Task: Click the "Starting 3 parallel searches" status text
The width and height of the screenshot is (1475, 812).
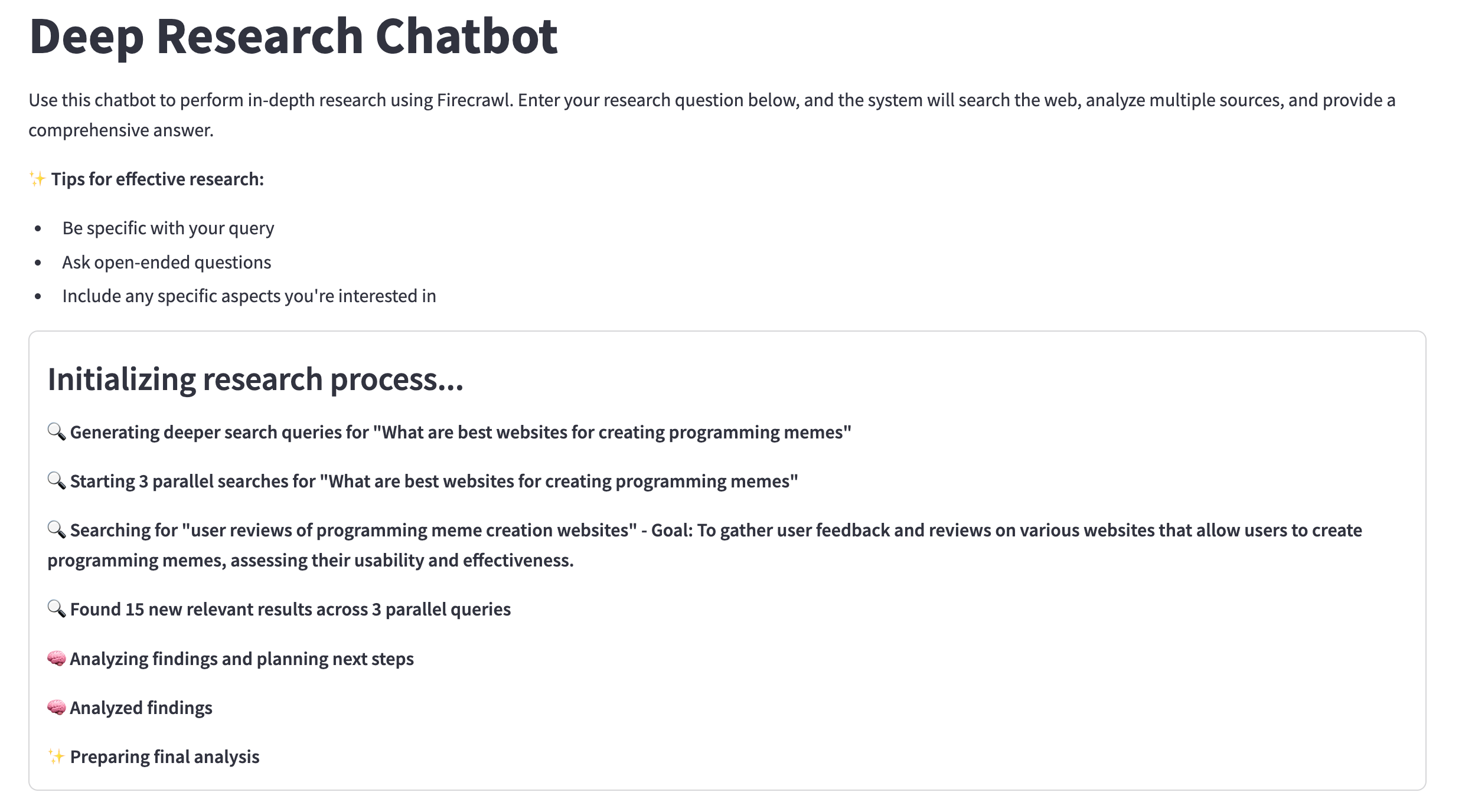Action: [x=434, y=481]
